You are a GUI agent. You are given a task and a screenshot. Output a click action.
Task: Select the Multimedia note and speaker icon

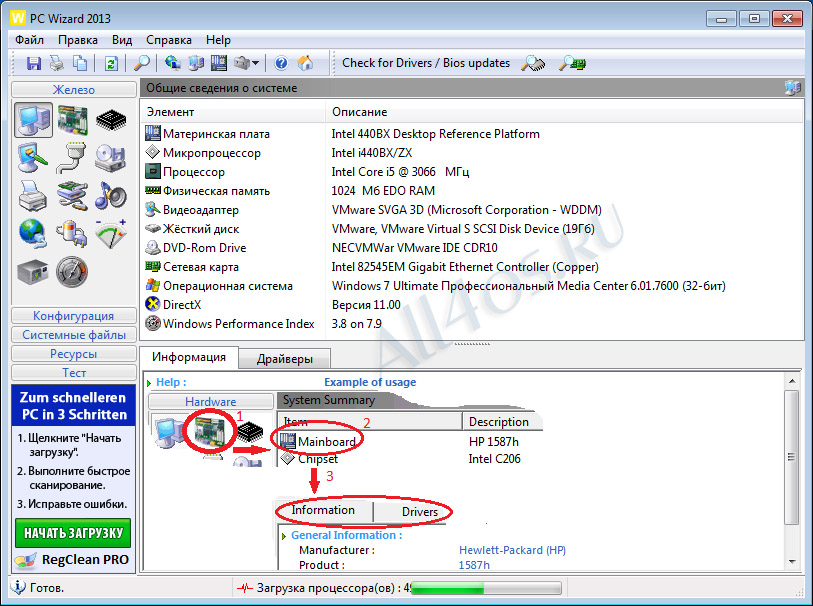[x=111, y=195]
